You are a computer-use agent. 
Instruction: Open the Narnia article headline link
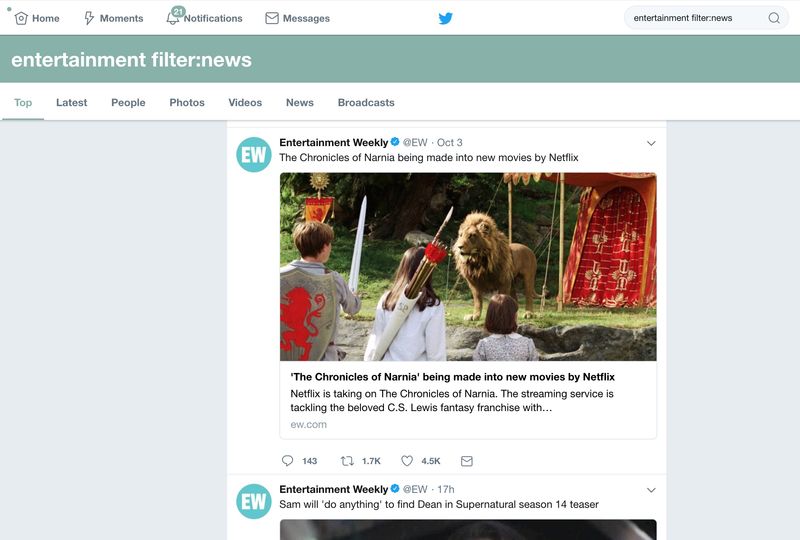click(453, 377)
